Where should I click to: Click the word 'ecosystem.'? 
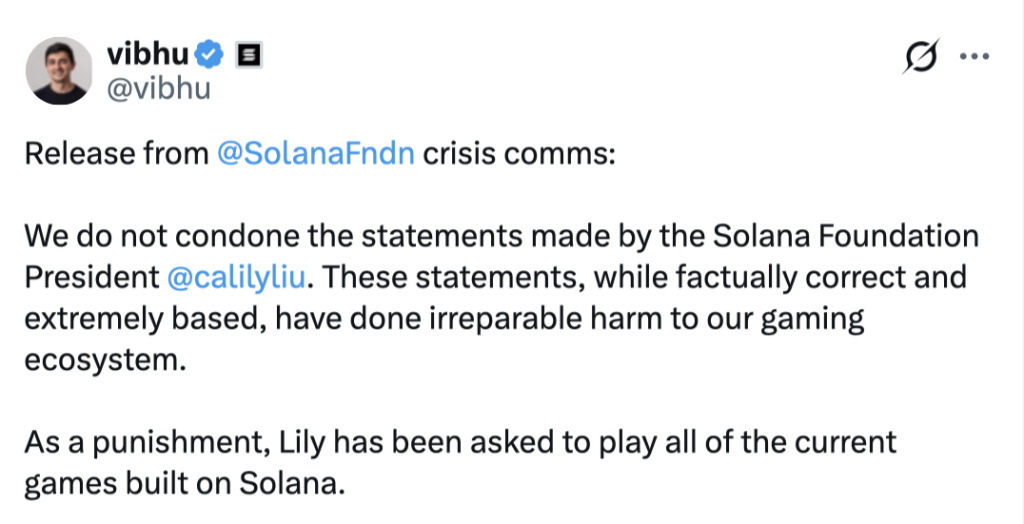coord(105,359)
